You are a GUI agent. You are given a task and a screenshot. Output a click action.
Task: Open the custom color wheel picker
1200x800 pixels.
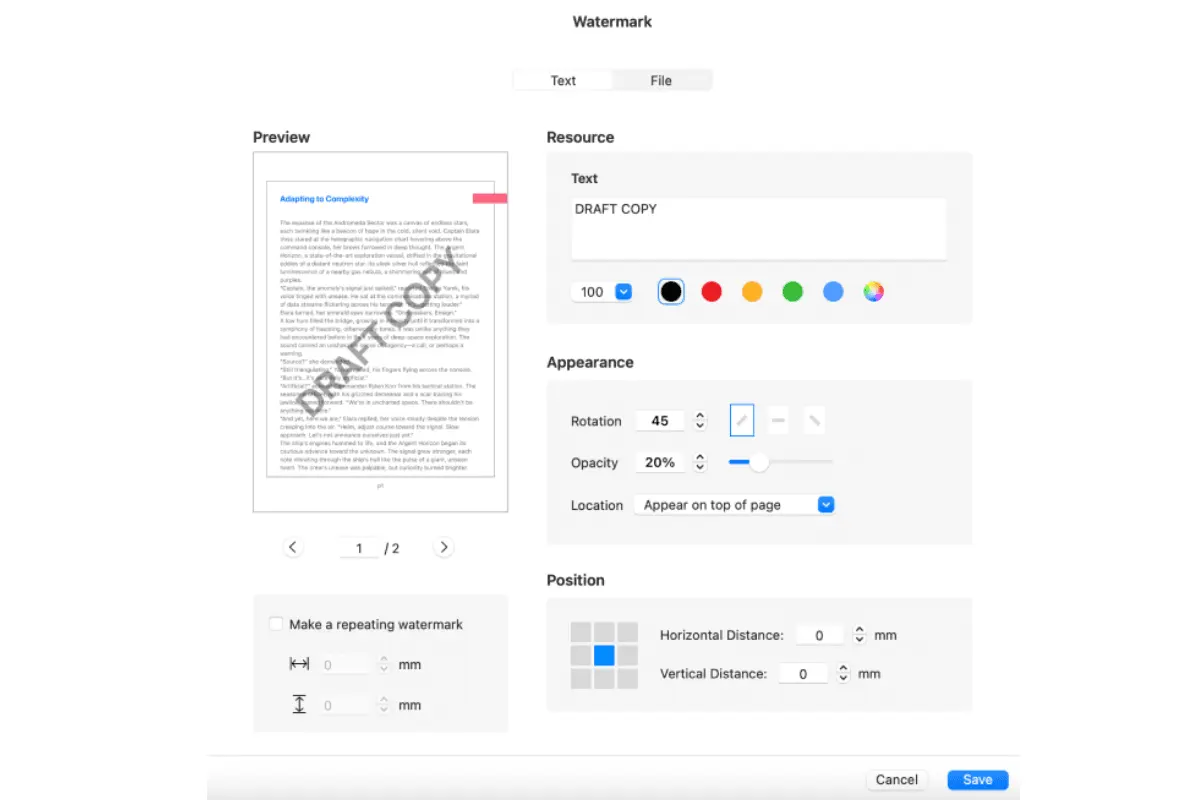point(873,291)
